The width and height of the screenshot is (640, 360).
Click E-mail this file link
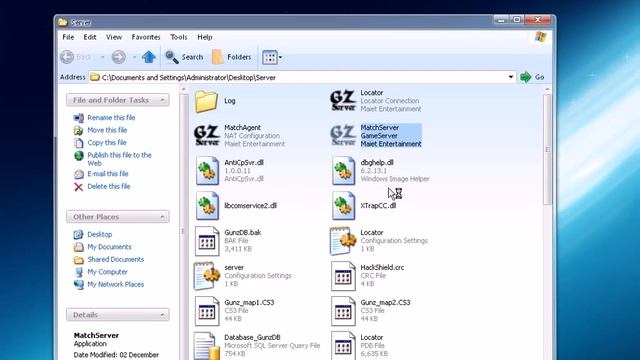coord(108,173)
